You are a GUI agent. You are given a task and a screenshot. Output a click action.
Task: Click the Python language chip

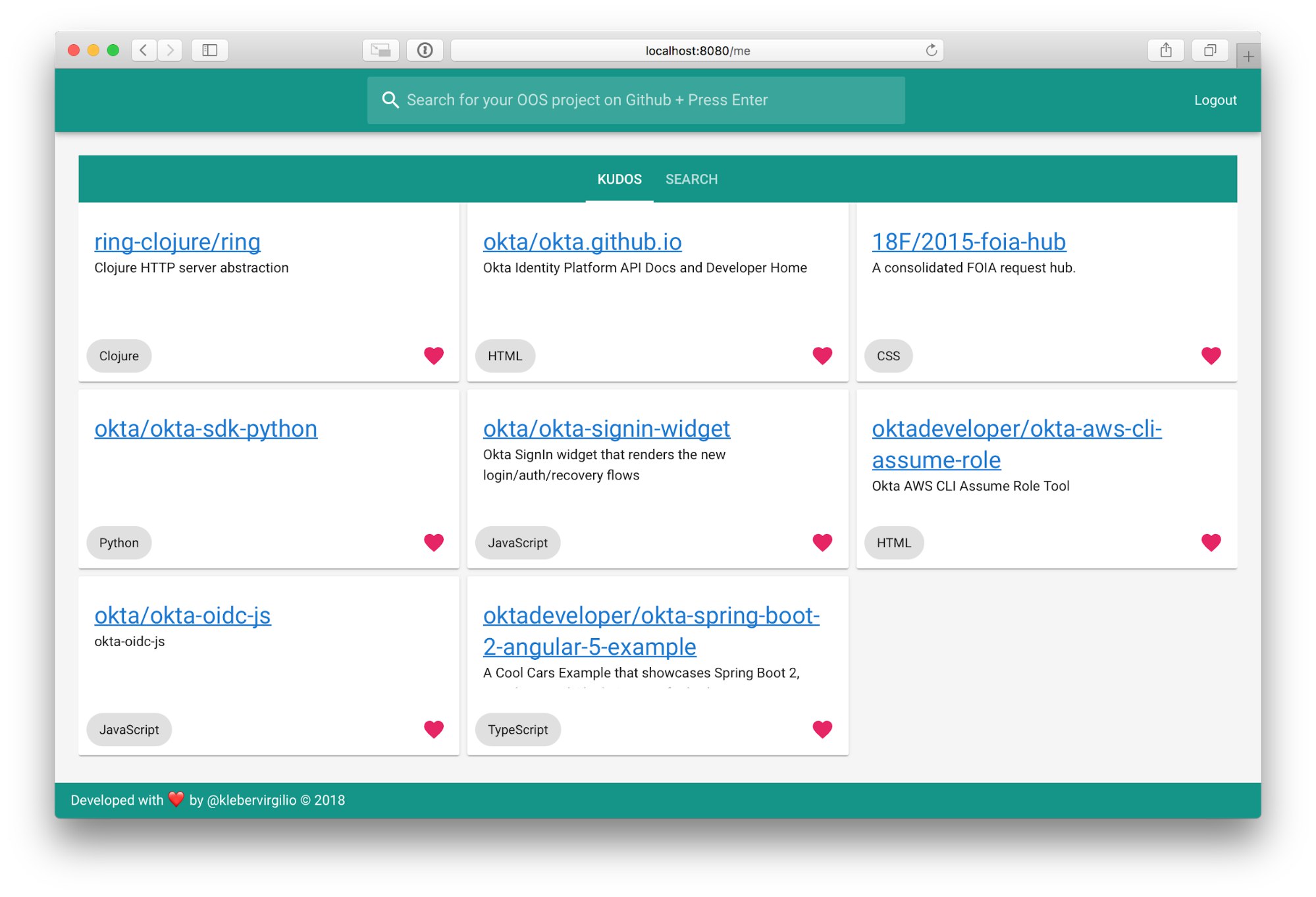pyautogui.click(x=118, y=543)
